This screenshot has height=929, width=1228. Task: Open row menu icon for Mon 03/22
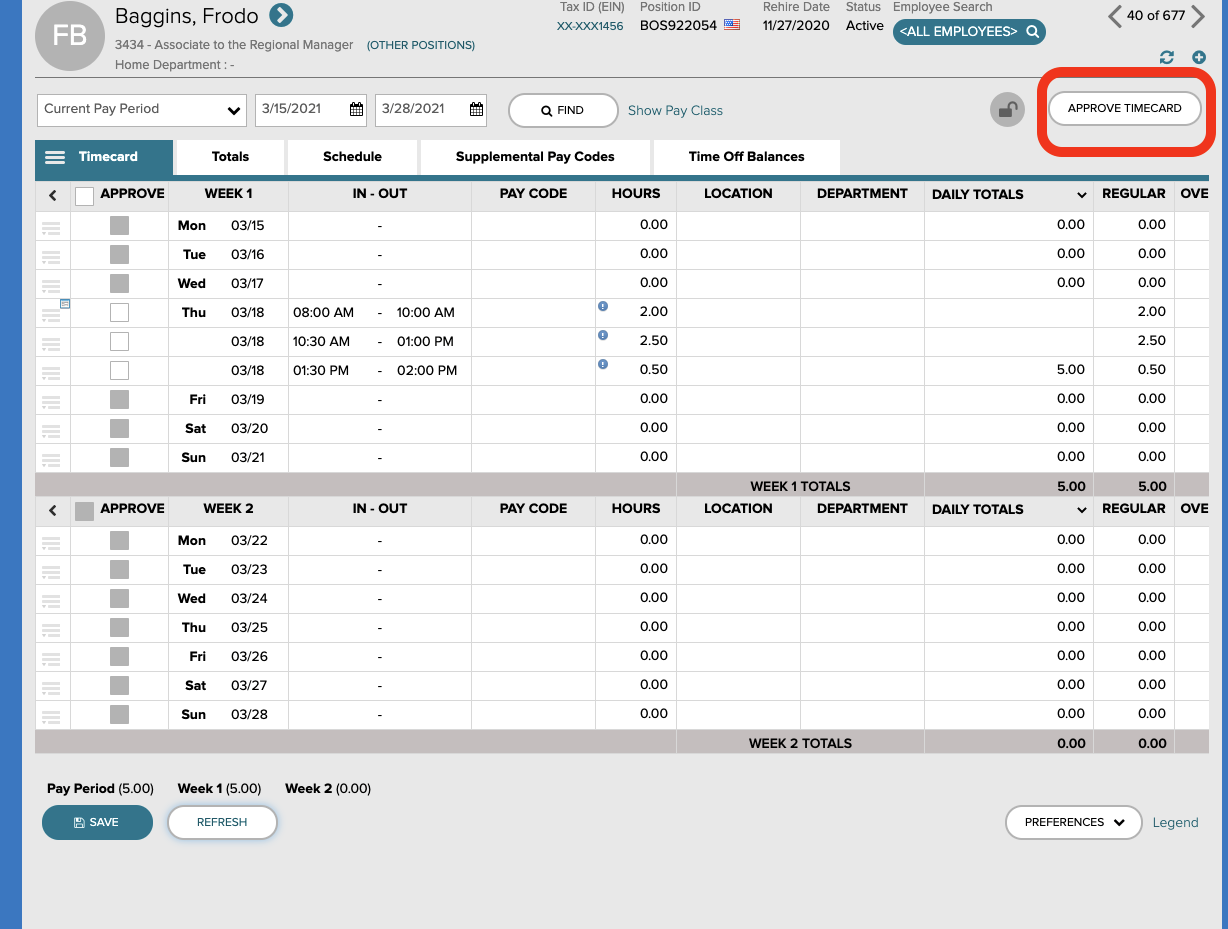click(x=51, y=543)
